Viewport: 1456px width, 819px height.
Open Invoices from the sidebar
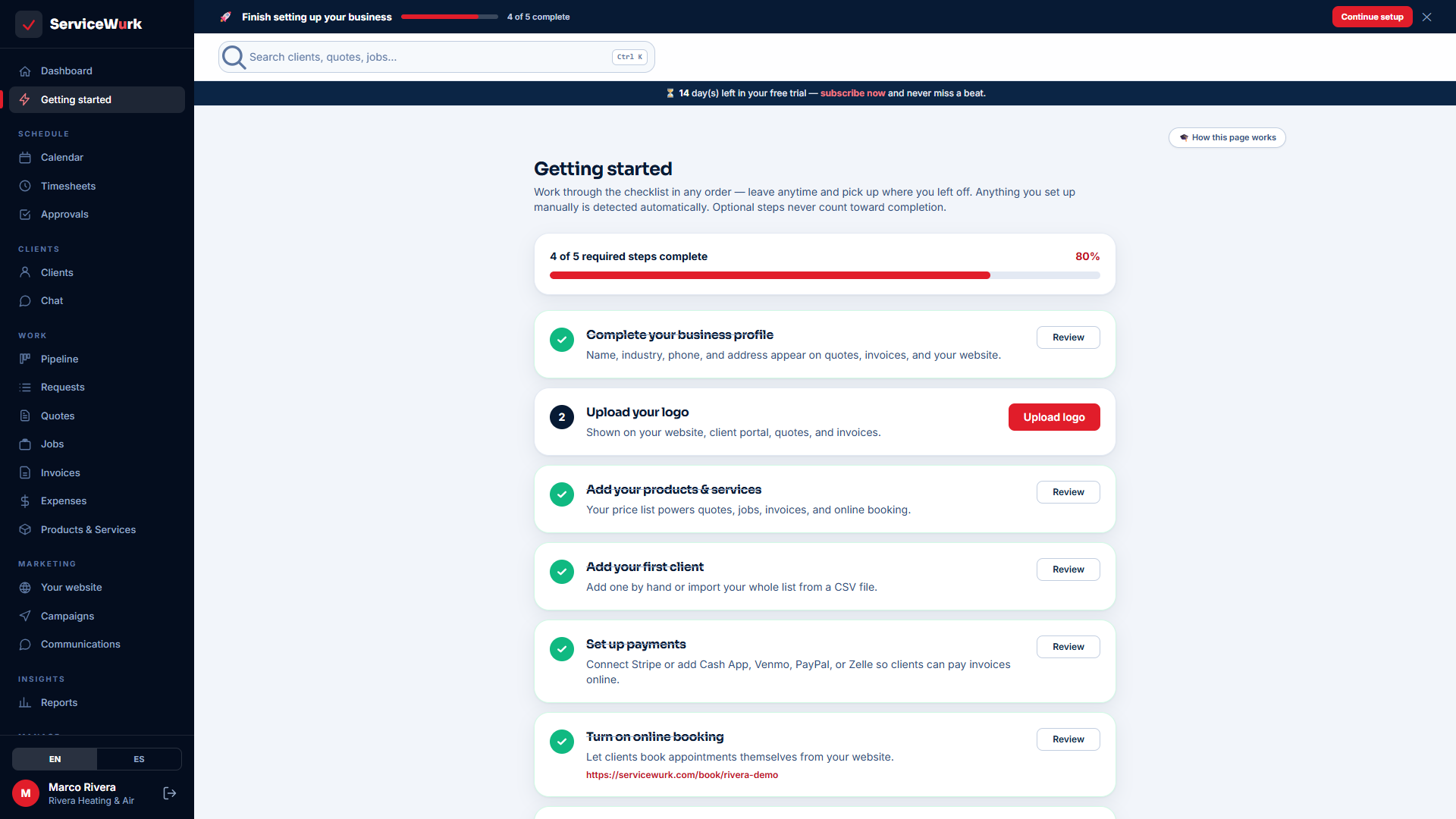(97, 472)
